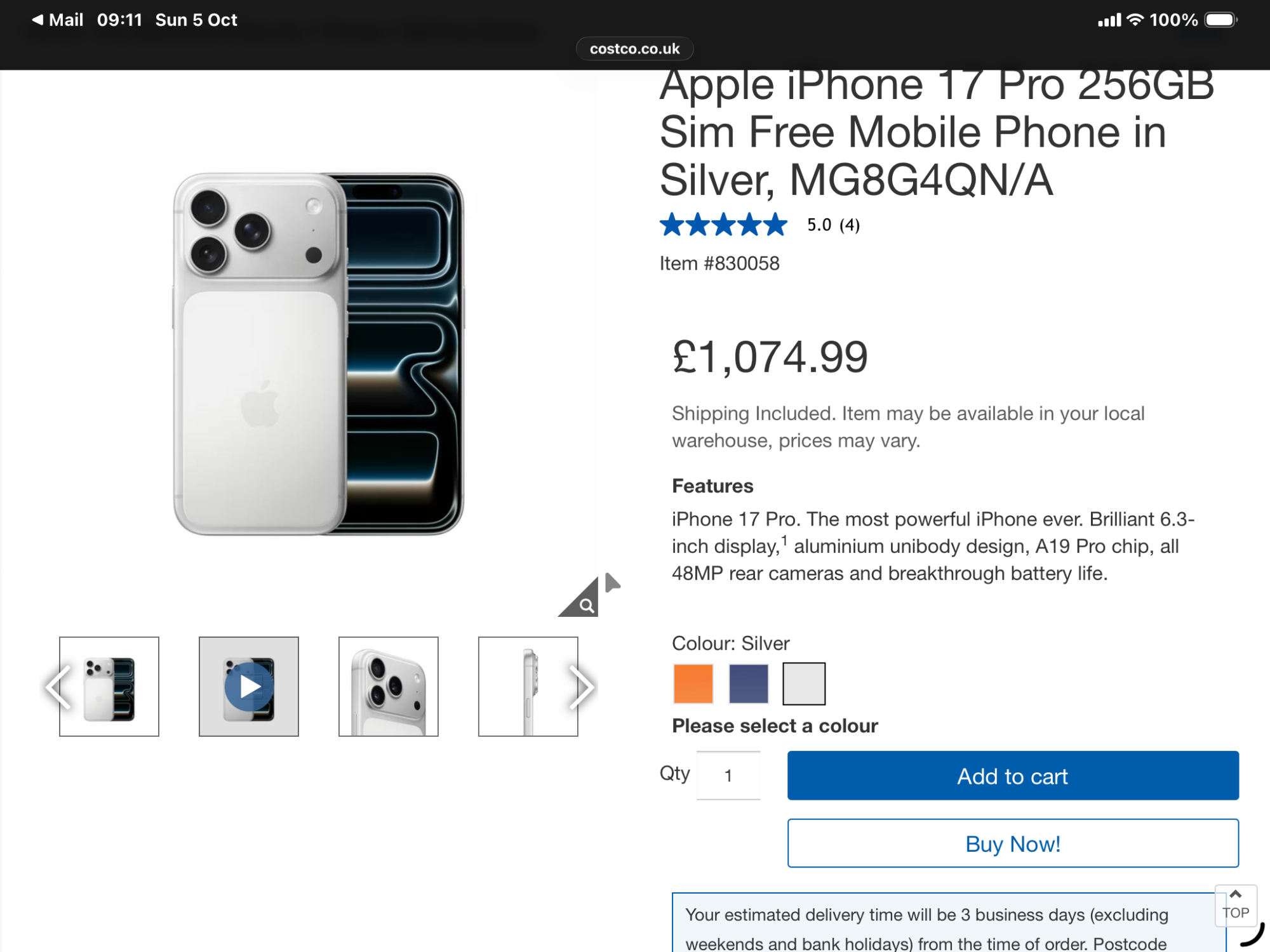This screenshot has height=952, width=1270.
Task: Click the main iPhone product image
Action: point(319,354)
